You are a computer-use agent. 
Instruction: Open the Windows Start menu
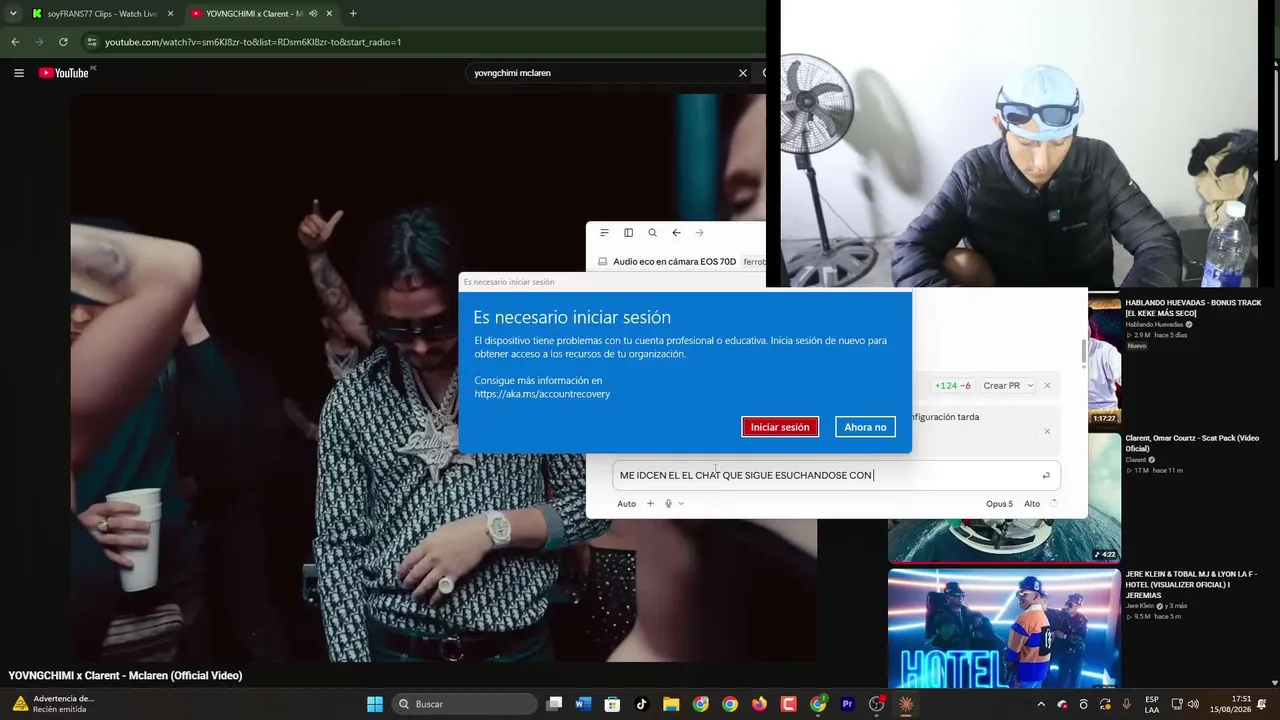coord(375,704)
